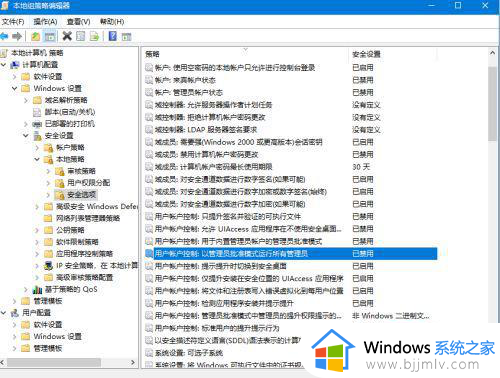The width and height of the screenshot is (500, 378).
Task: Open the 文件(F) menu
Action: click(x=13, y=22)
